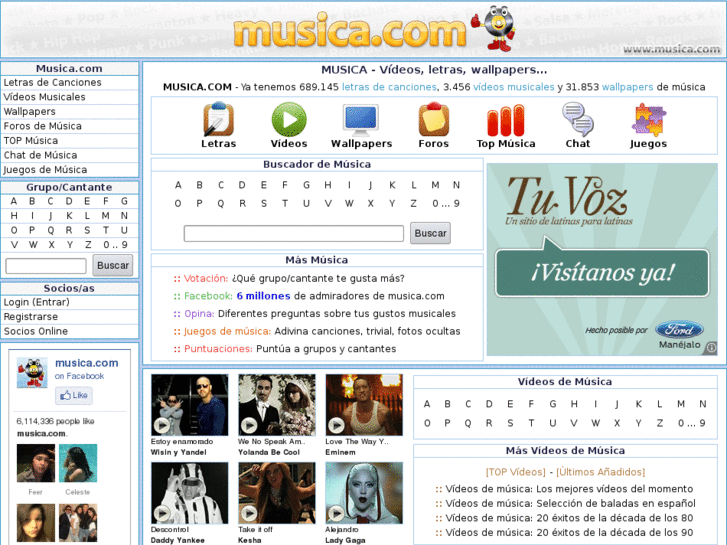This screenshot has width=727, height=545.
Task: Click Buscar button in Buscador de Música
Action: click(x=430, y=233)
